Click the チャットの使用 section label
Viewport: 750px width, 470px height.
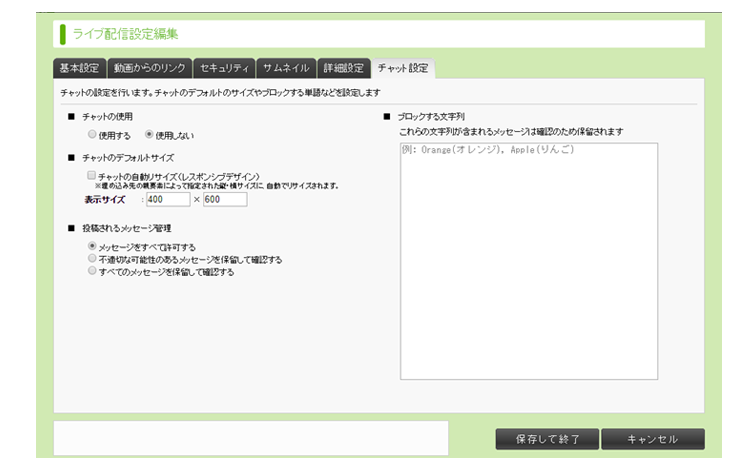point(107,117)
